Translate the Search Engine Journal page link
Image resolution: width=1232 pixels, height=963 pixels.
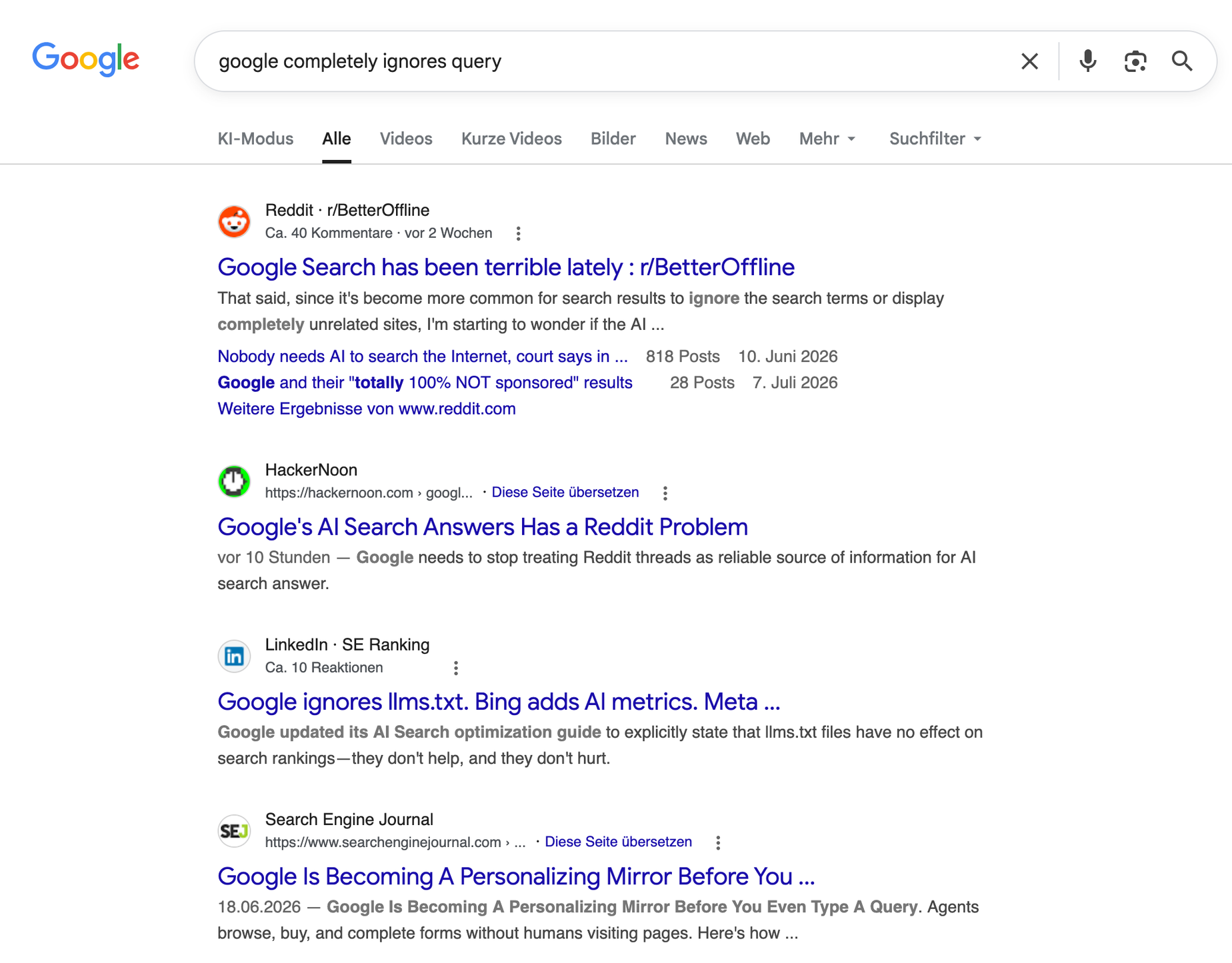click(x=618, y=842)
